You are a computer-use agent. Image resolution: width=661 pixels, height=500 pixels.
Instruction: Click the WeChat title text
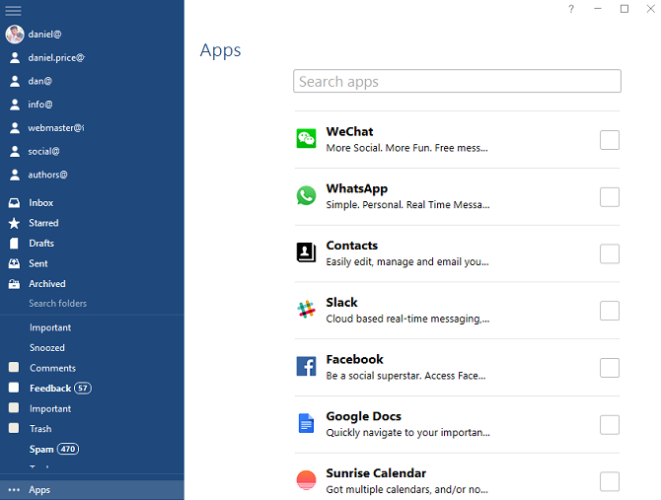click(349, 132)
